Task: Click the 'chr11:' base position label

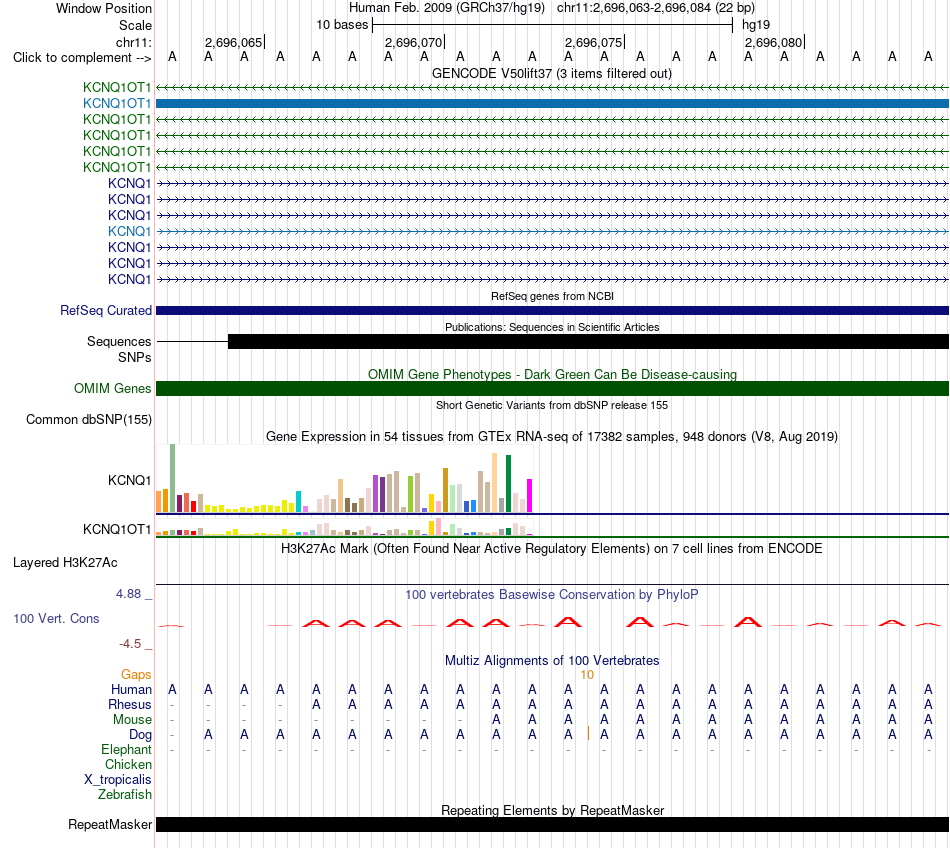Action: click(x=134, y=42)
